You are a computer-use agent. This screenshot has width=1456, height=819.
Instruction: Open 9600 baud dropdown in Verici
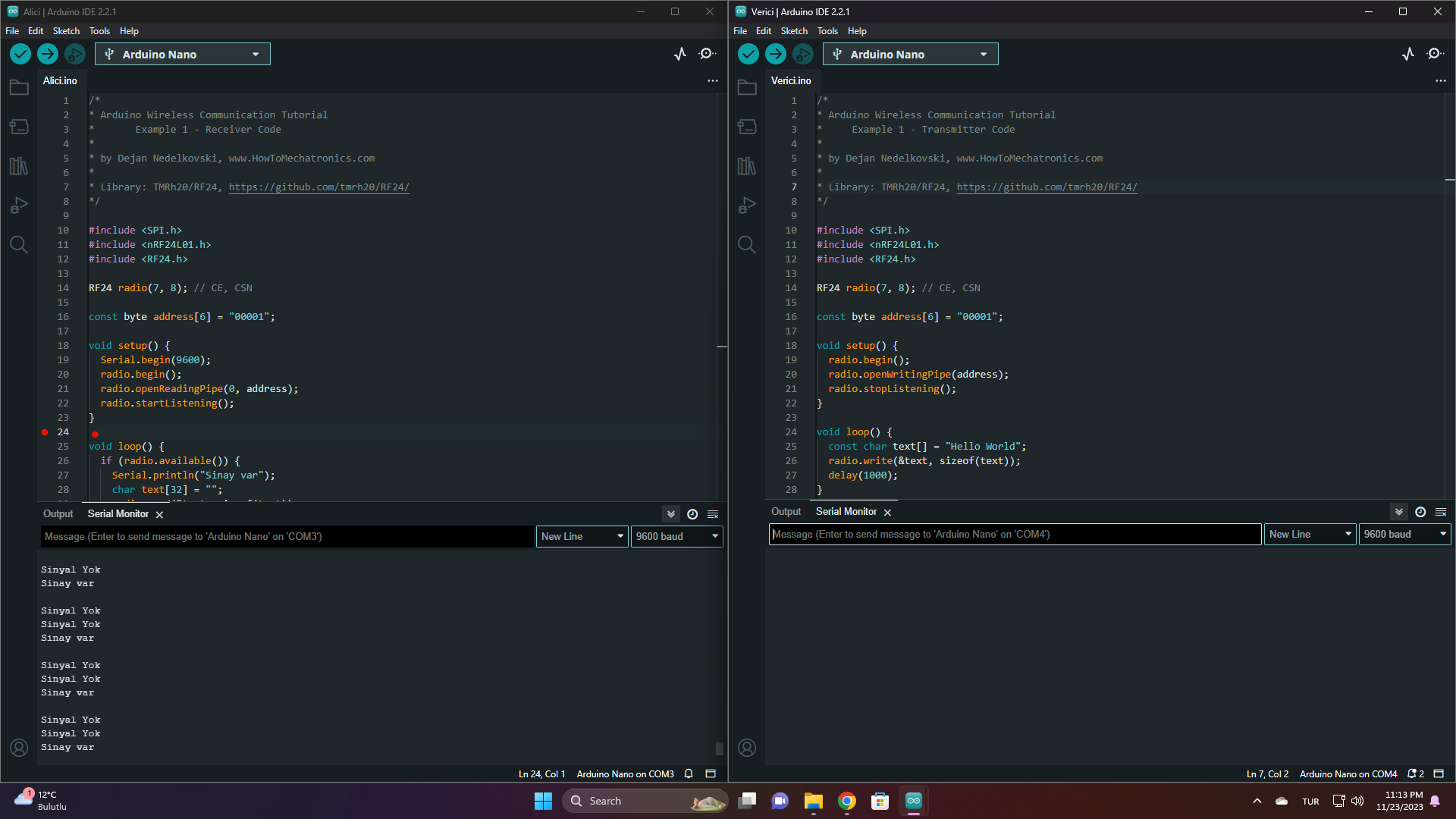point(1404,534)
